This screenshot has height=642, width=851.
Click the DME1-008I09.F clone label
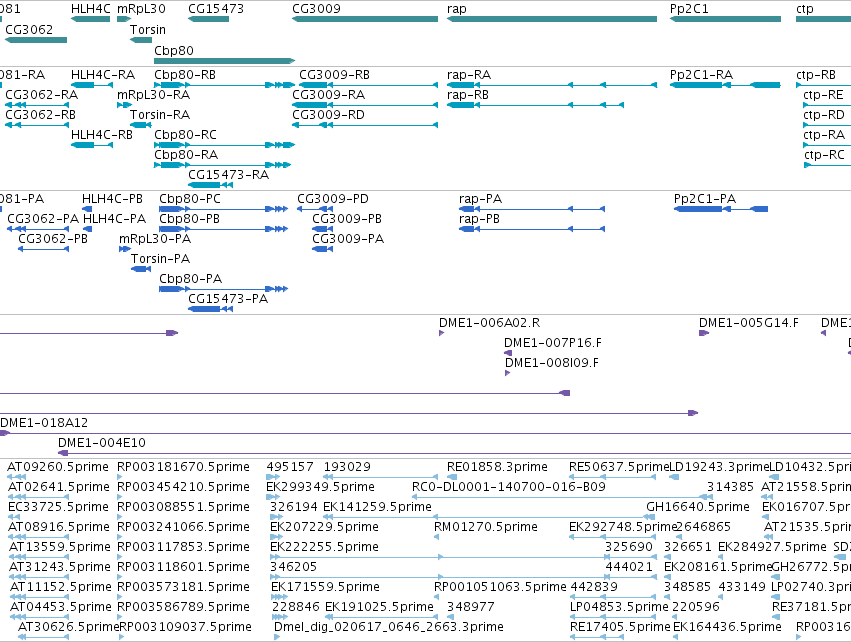pyautogui.click(x=552, y=363)
